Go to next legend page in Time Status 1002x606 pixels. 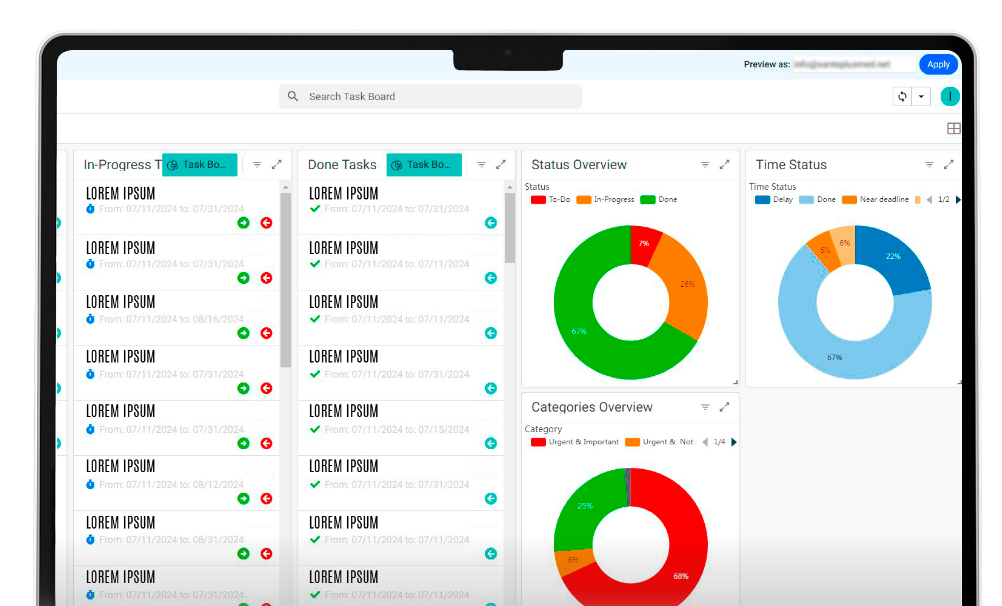[x=958, y=200]
